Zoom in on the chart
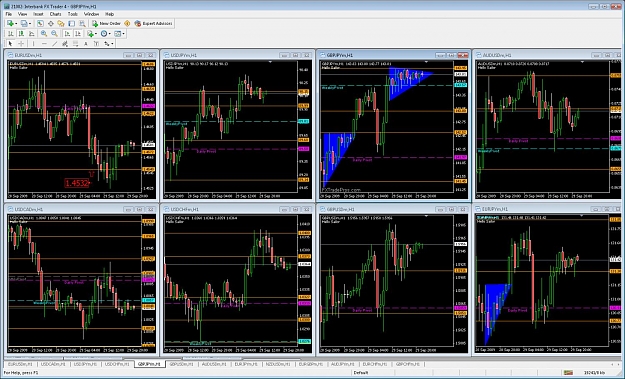Screen dimensions: 625x379 [x=44, y=33]
